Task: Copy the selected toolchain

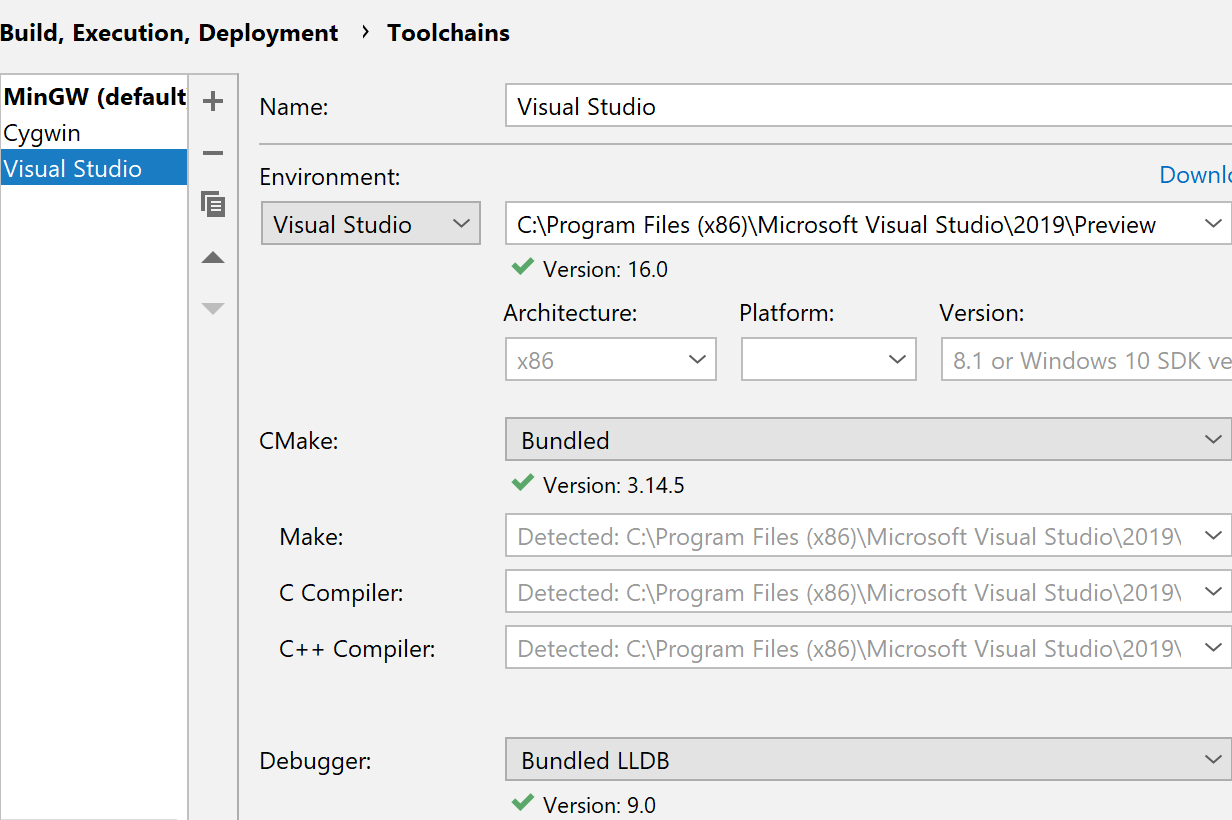Action: pos(213,205)
